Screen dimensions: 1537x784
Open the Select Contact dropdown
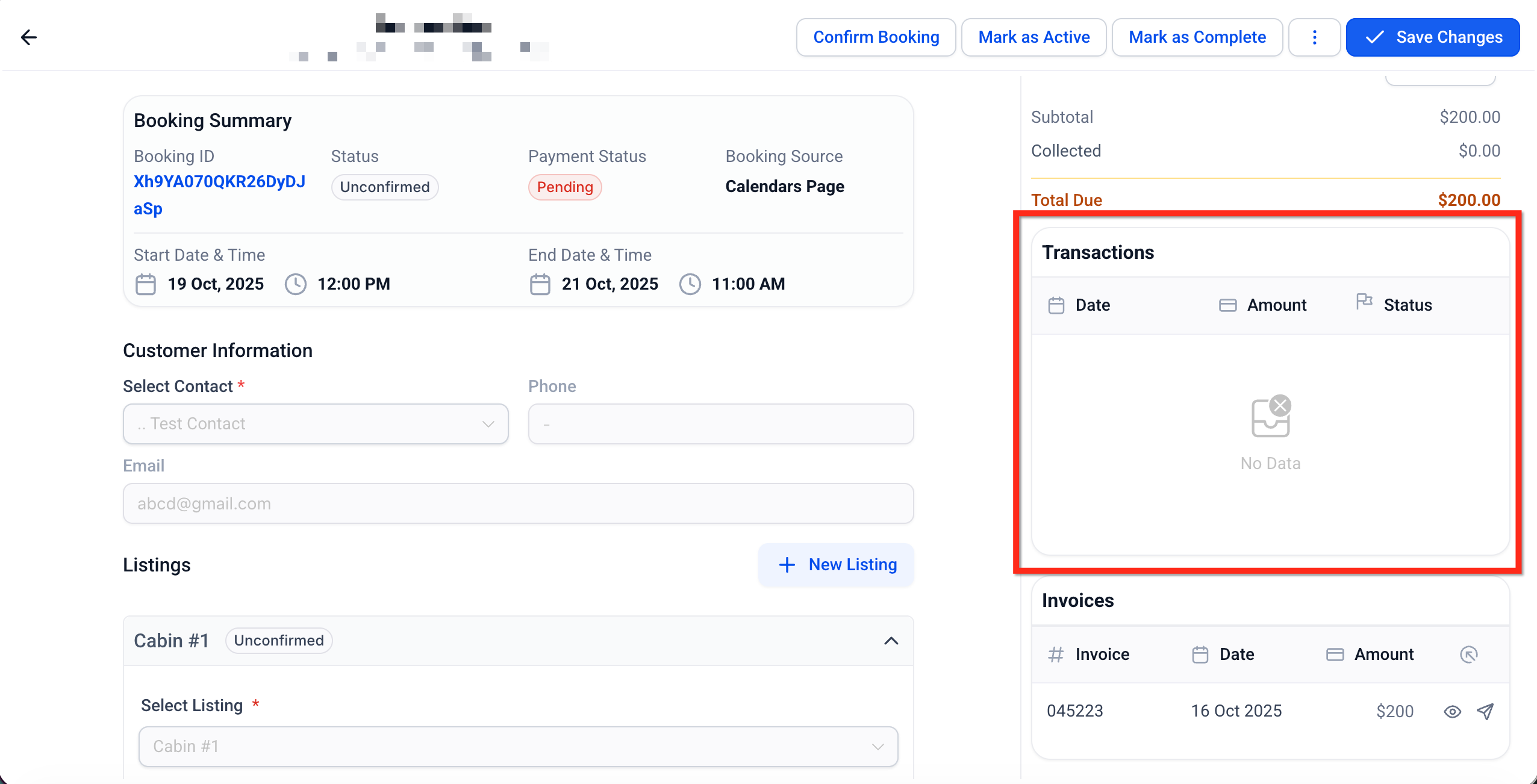pyautogui.click(x=316, y=424)
